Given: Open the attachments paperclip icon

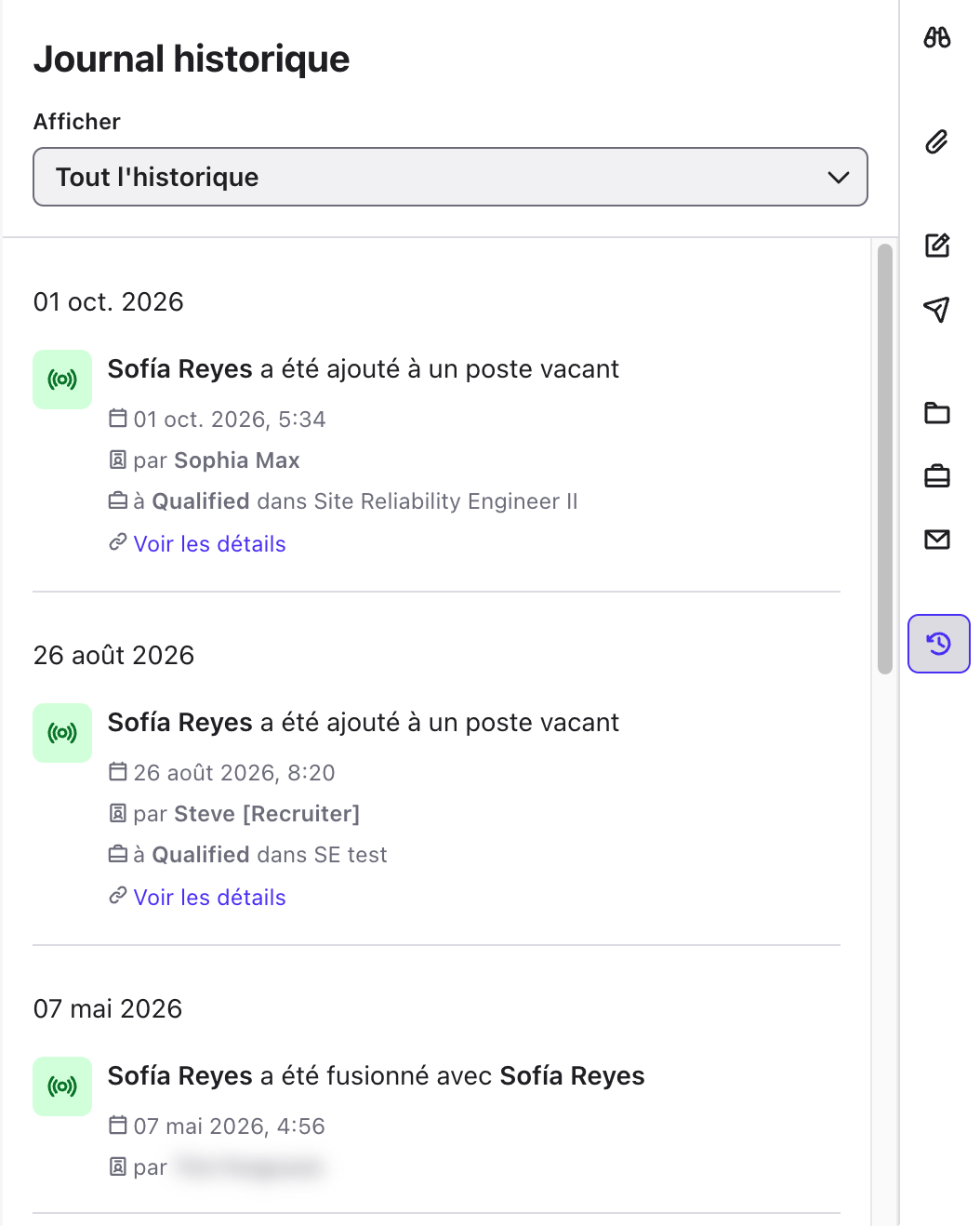Looking at the screenshot, I should 937,142.
